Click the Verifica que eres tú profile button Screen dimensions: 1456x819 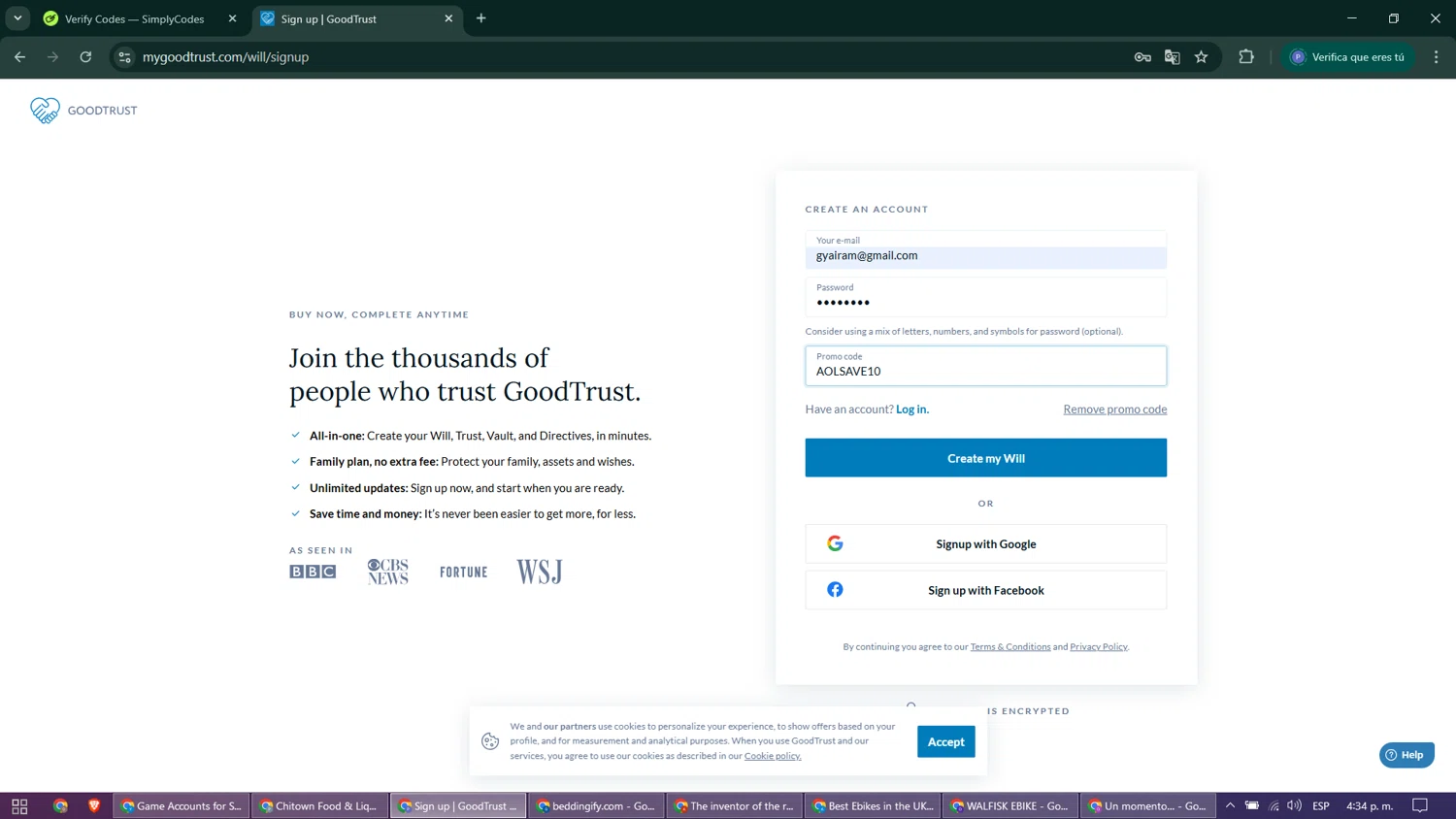point(1347,57)
